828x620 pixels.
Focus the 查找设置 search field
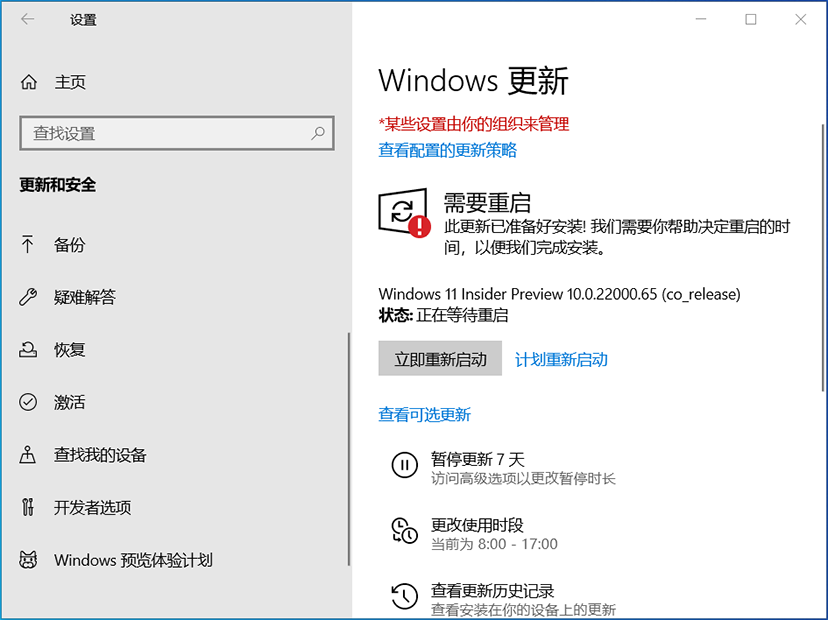click(x=177, y=133)
